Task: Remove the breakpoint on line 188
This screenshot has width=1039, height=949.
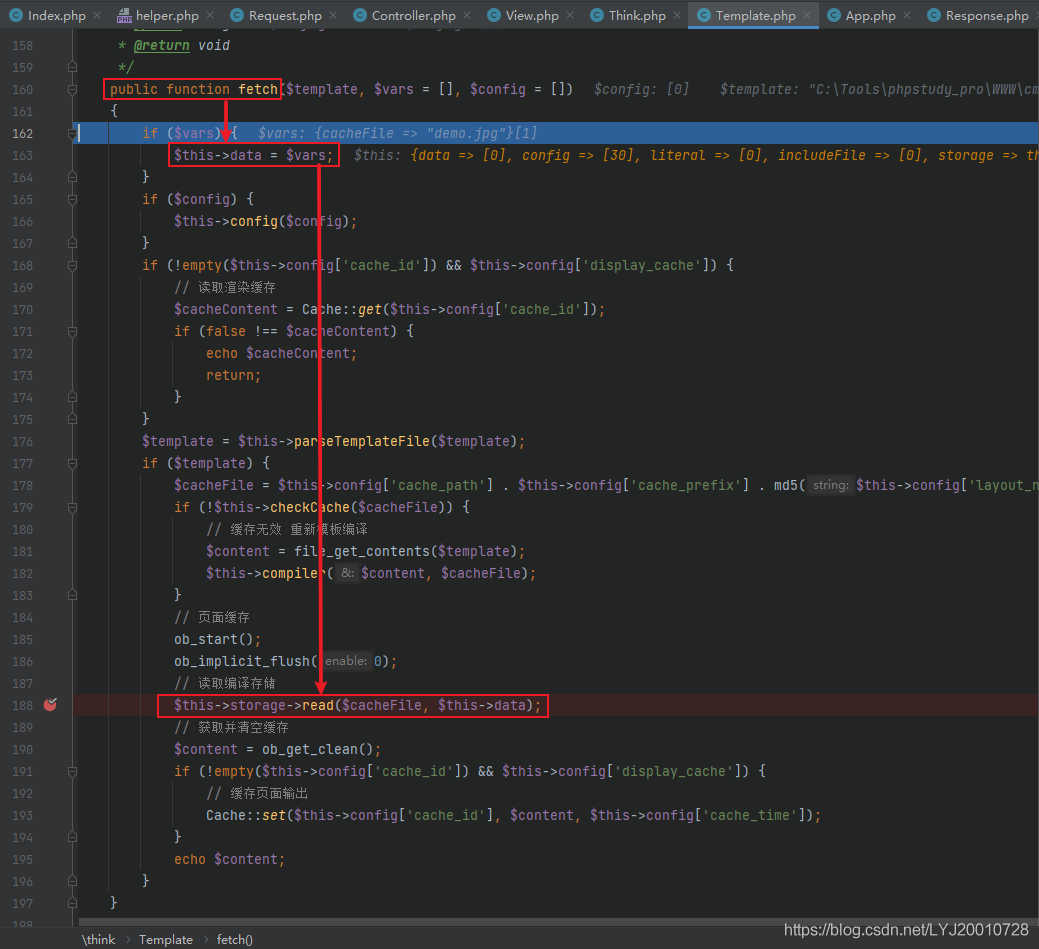Action: click(x=50, y=704)
